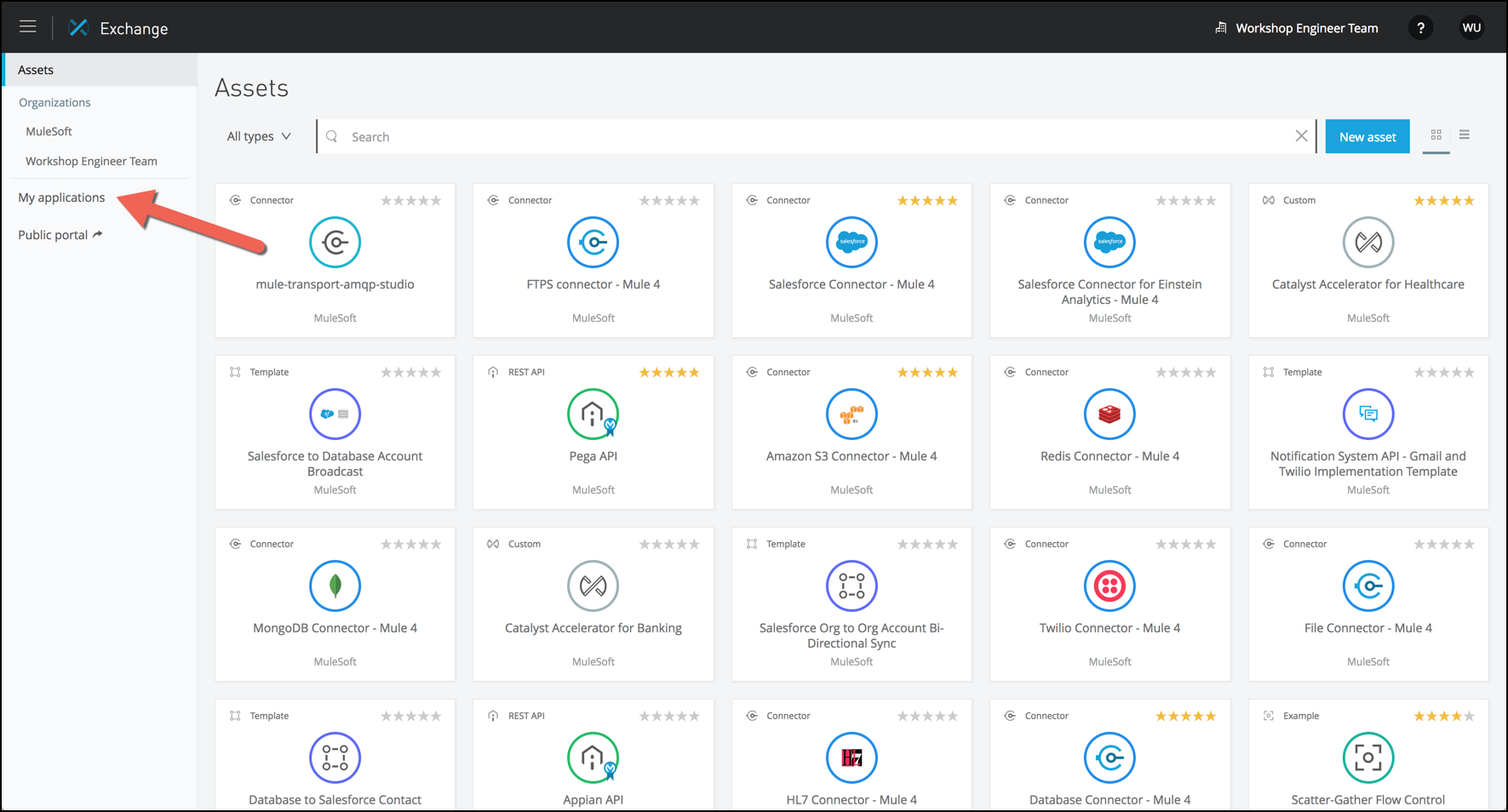The image size is (1508, 812).
Task: Click star rating on Amazon S3 card
Action: (x=927, y=373)
